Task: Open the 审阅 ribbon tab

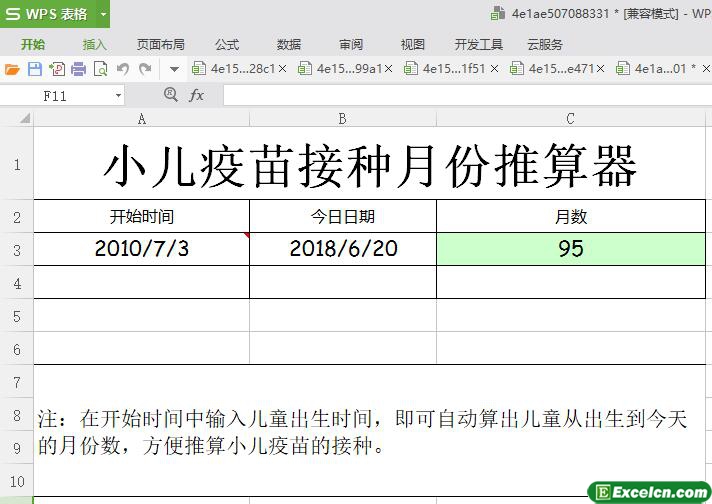Action: [x=351, y=44]
